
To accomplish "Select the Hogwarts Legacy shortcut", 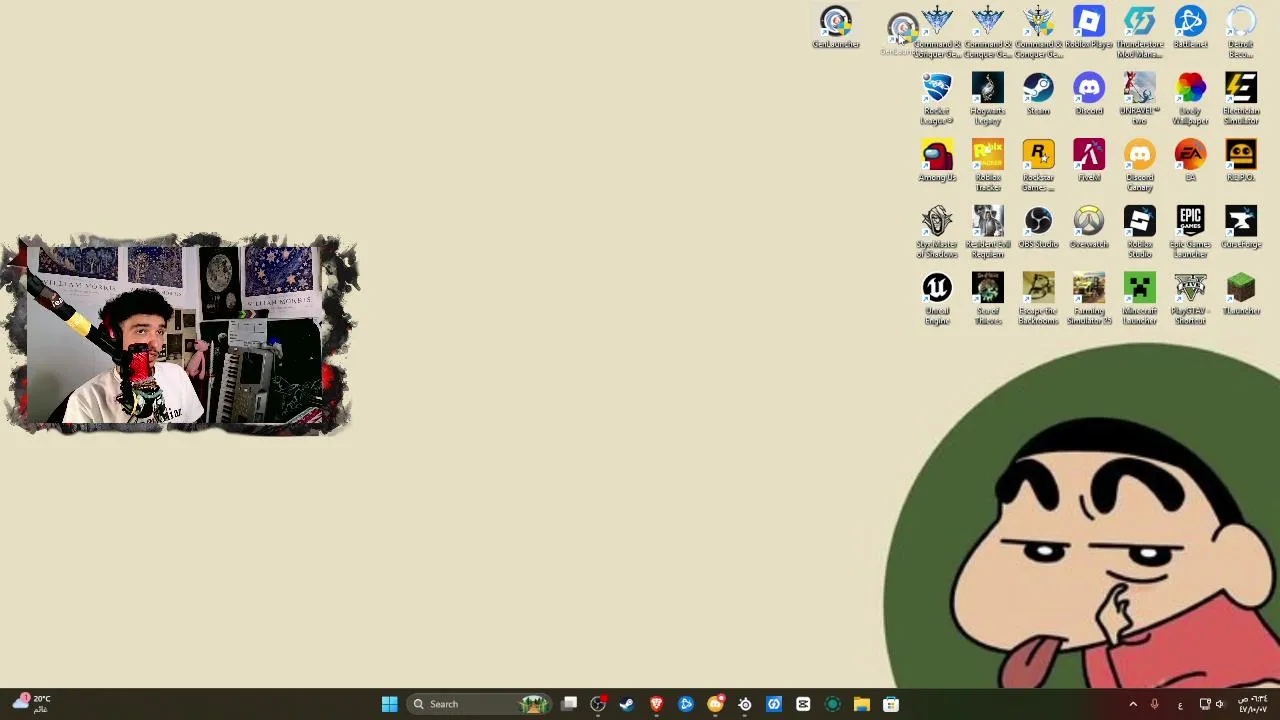I will click(988, 98).
